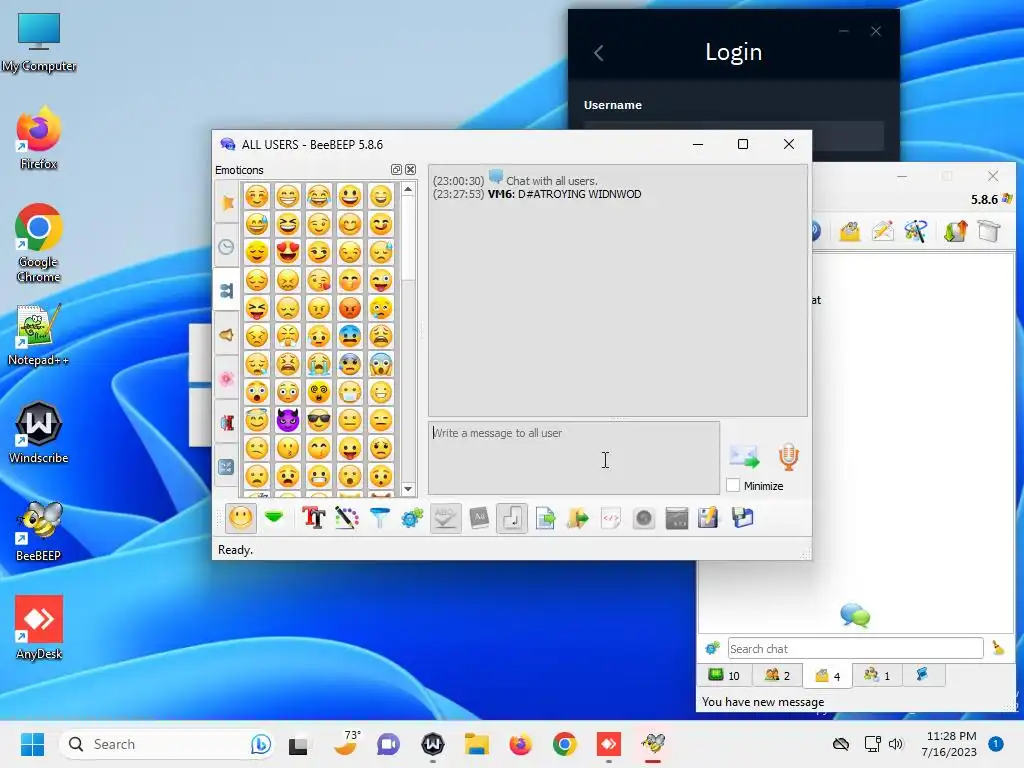Switch to groups tab showing 2
This screenshot has height=768, width=1024.
click(778, 675)
